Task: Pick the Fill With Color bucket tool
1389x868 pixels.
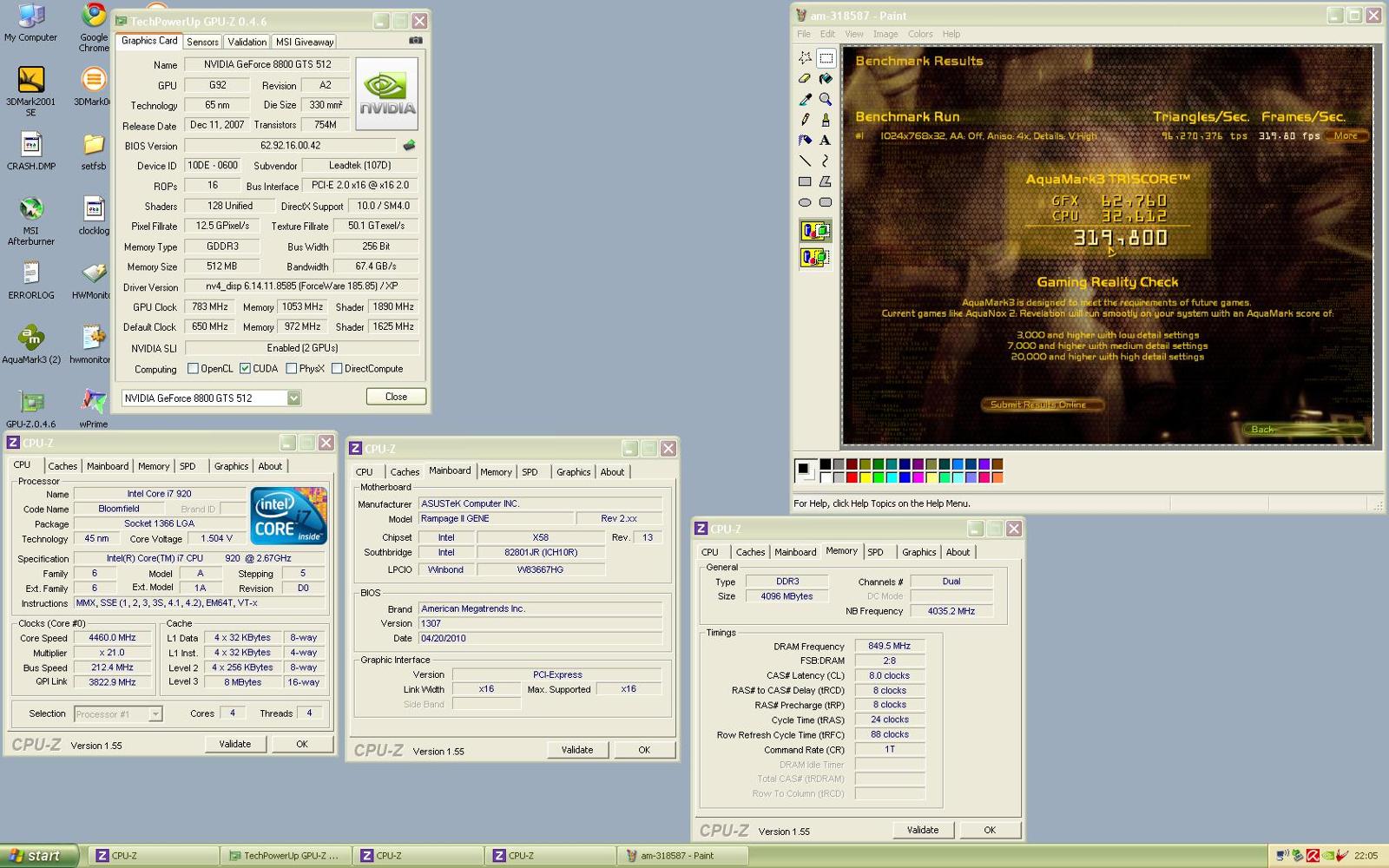Action: point(826,79)
